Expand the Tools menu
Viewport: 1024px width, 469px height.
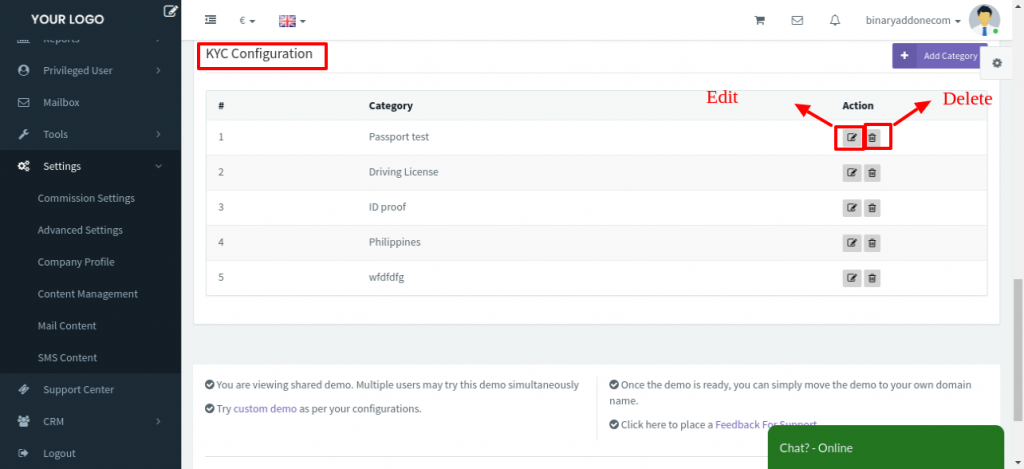tap(91, 135)
